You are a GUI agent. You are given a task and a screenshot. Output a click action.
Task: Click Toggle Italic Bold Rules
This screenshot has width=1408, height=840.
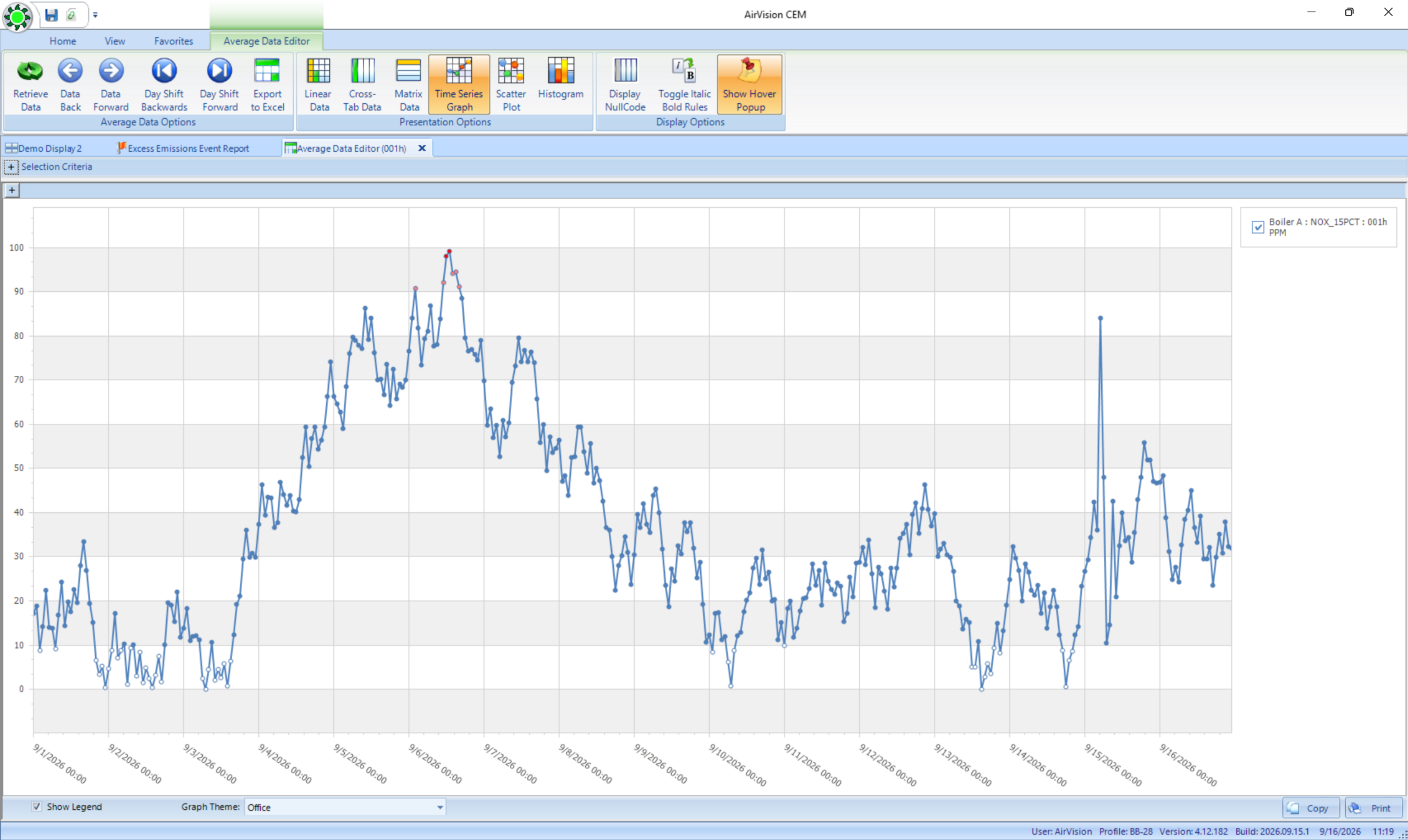pos(684,84)
